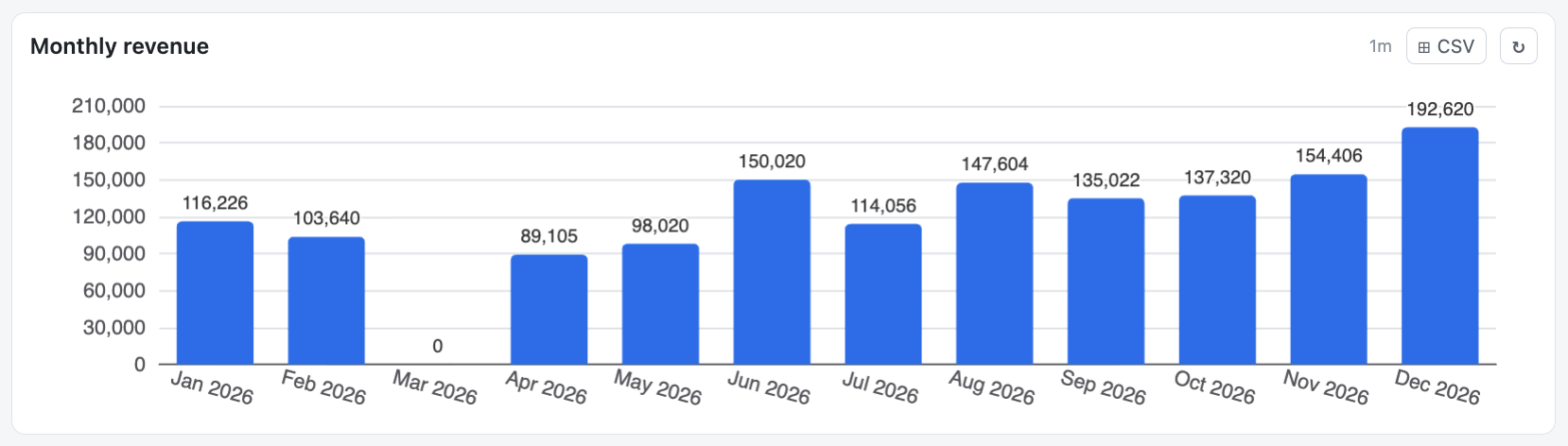Click the Nov 2026 axis label

1326,387
